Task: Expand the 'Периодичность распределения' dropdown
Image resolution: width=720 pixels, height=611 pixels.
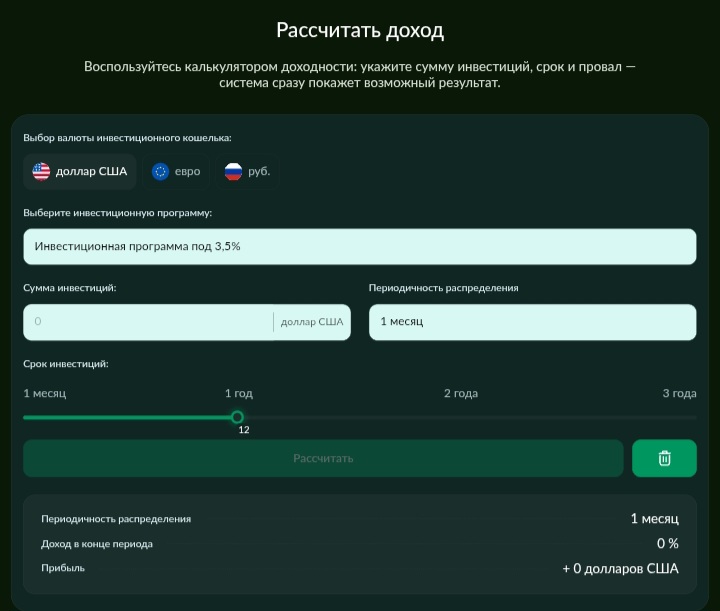Action: pyautogui.click(x=532, y=322)
